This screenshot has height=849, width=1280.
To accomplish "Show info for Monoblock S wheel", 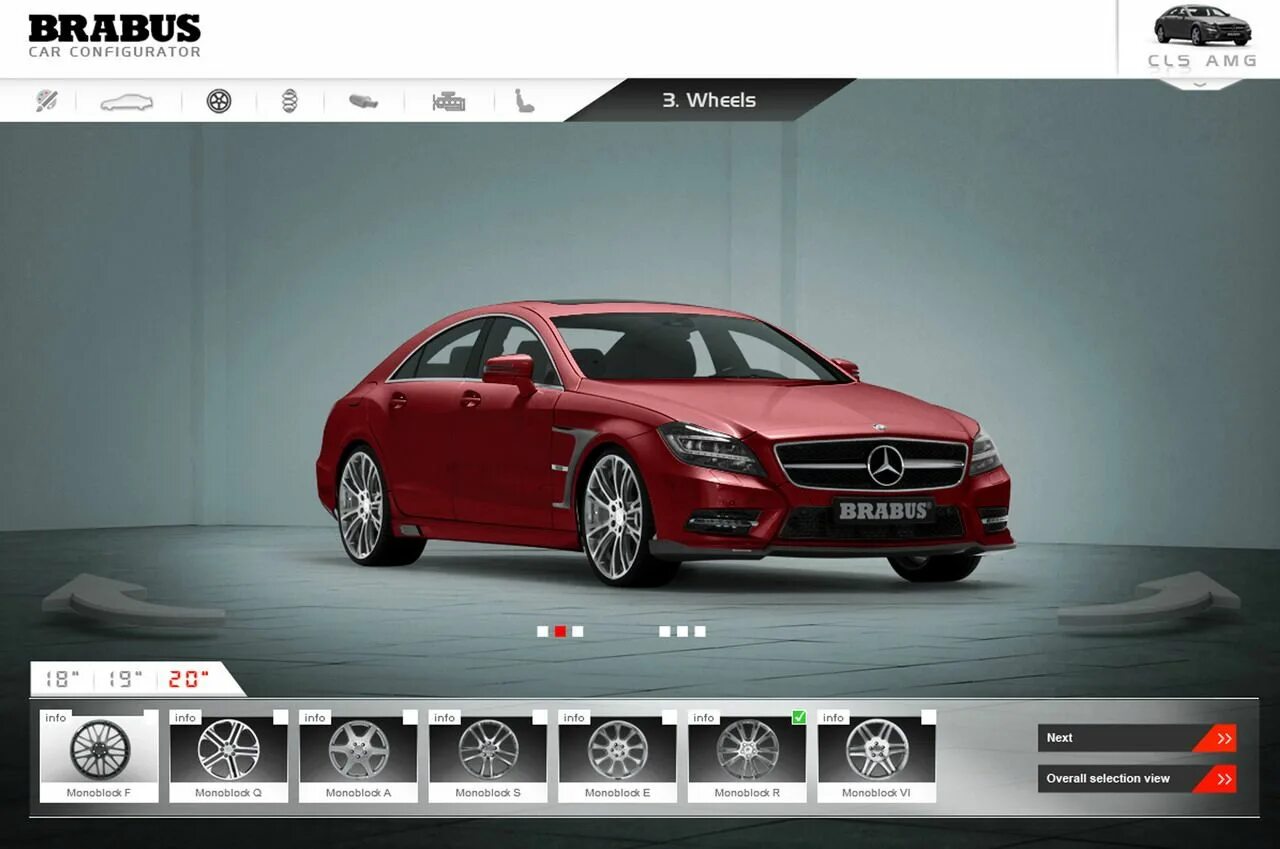I will click(x=444, y=718).
